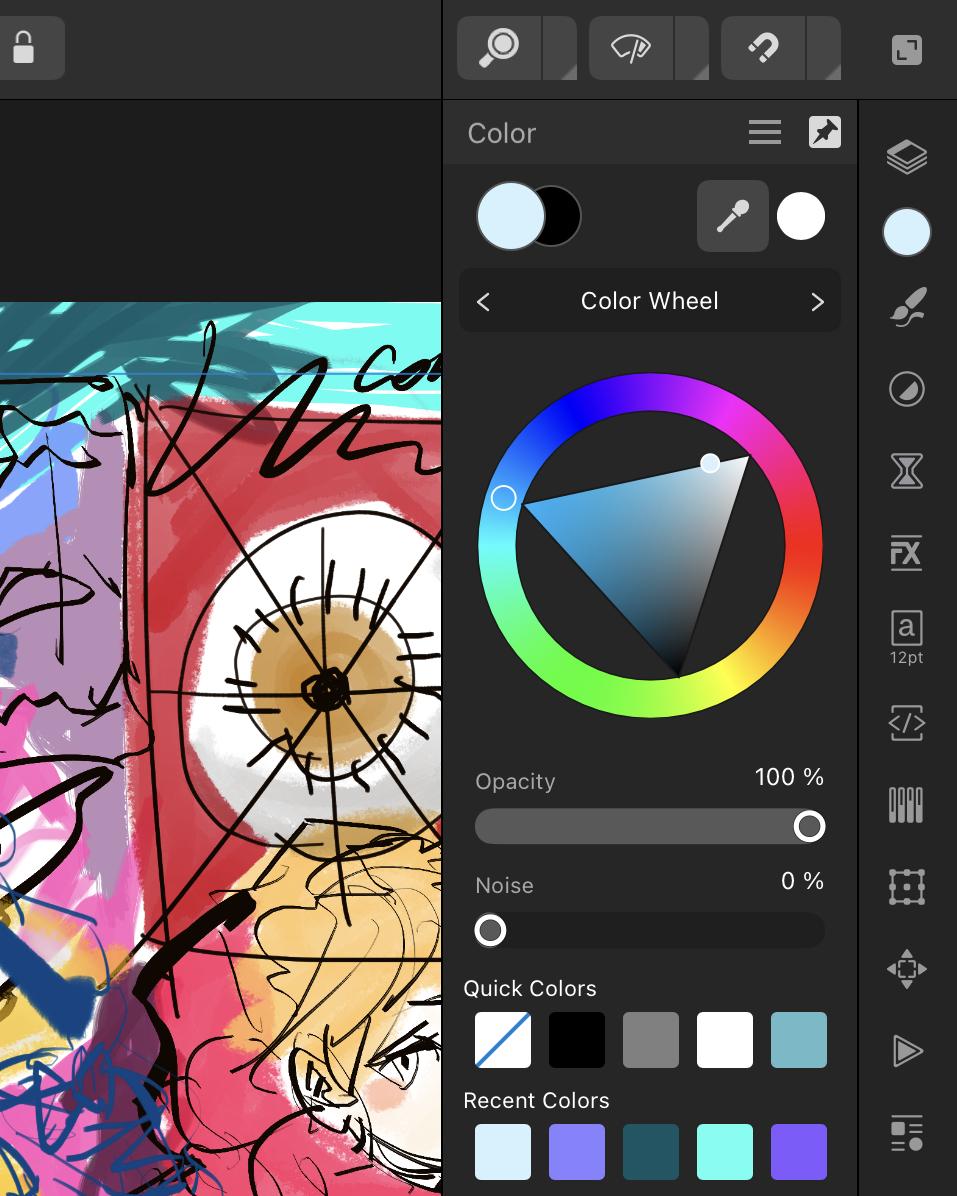Pin the Color panel open
Image resolution: width=957 pixels, height=1196 pixels.
pyautogui.click(x=824, y=132)
